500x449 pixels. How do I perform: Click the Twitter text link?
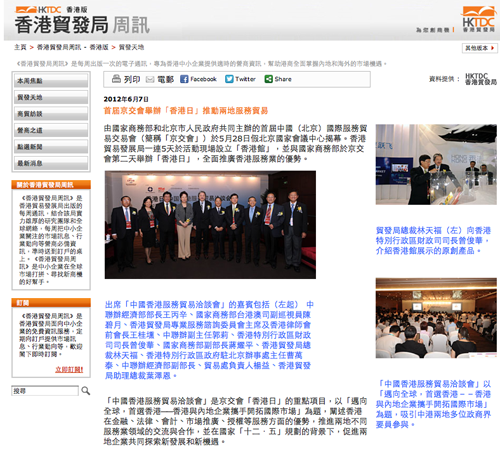click(245, 79)
